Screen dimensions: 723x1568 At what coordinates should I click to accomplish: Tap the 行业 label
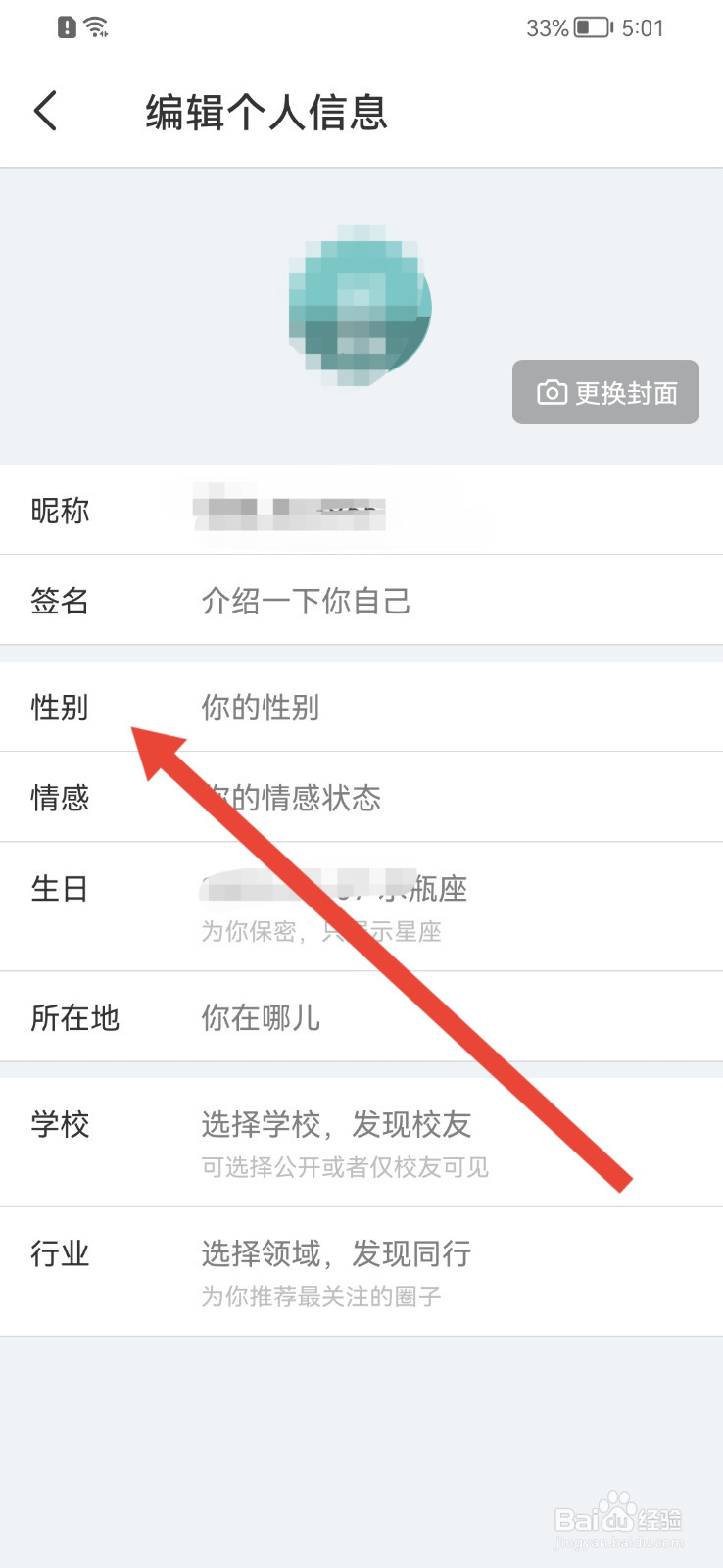click(60, 1253)
